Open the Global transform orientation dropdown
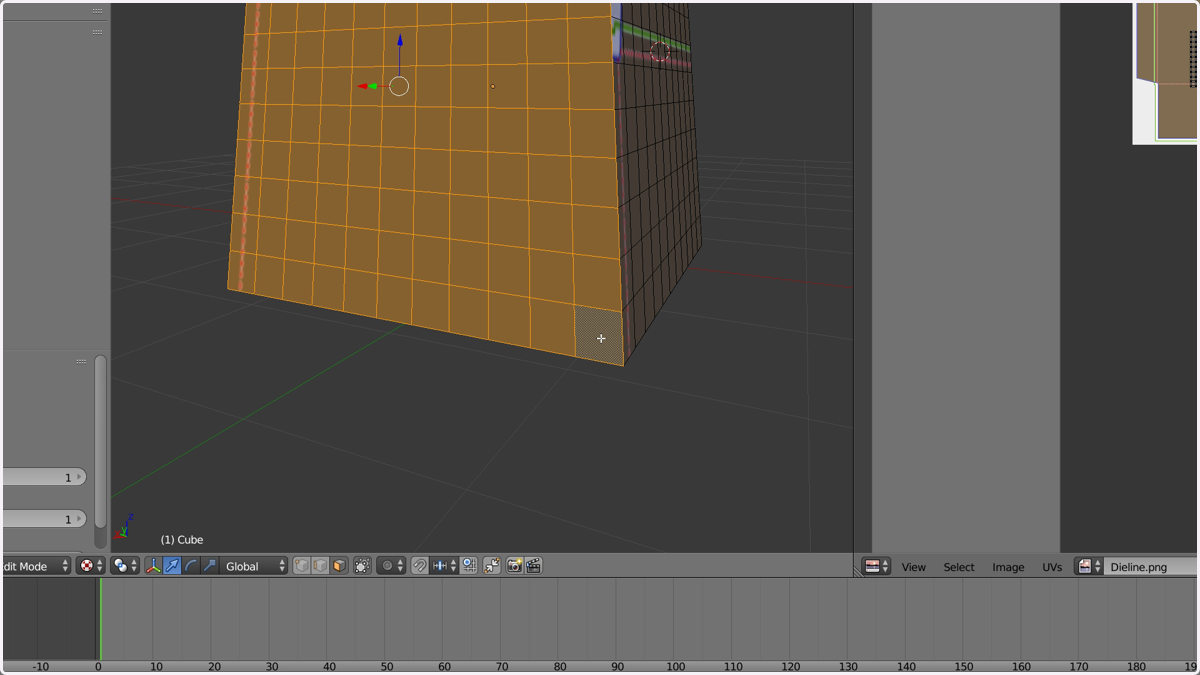The width and height of the screenshot is (1200, 675). (254, 566)
